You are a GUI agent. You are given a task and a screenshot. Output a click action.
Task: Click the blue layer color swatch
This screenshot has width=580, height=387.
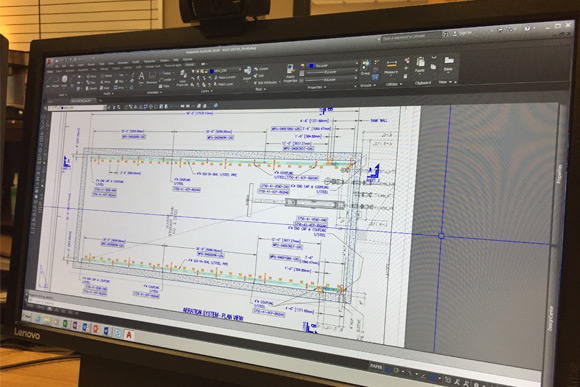212,71
